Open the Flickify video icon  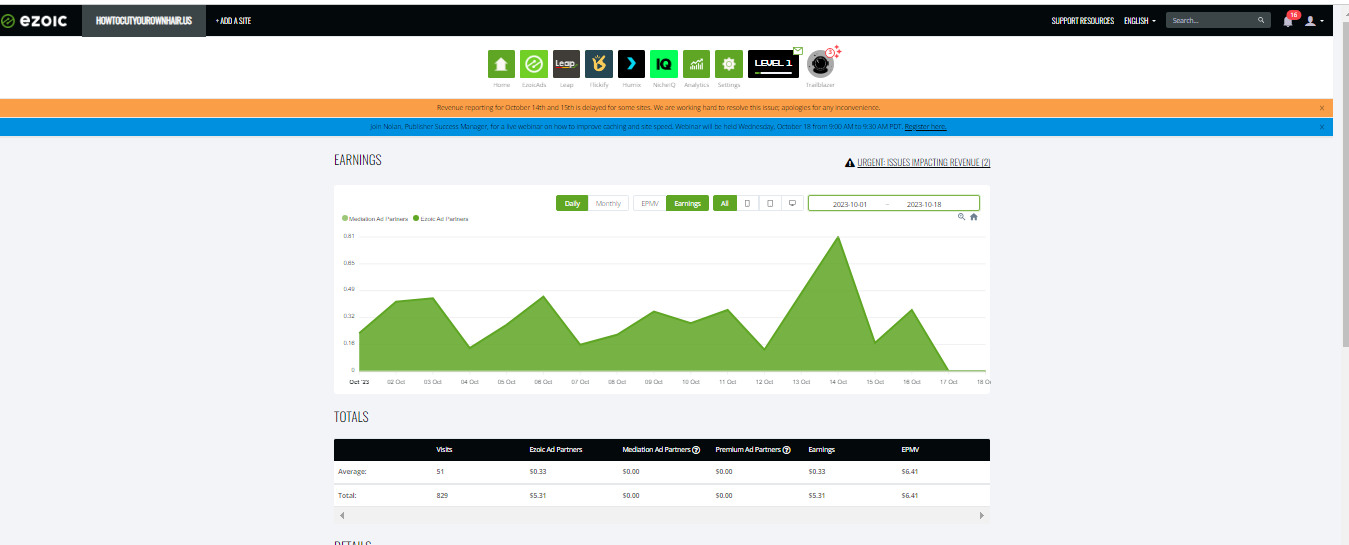pos(599,64)
